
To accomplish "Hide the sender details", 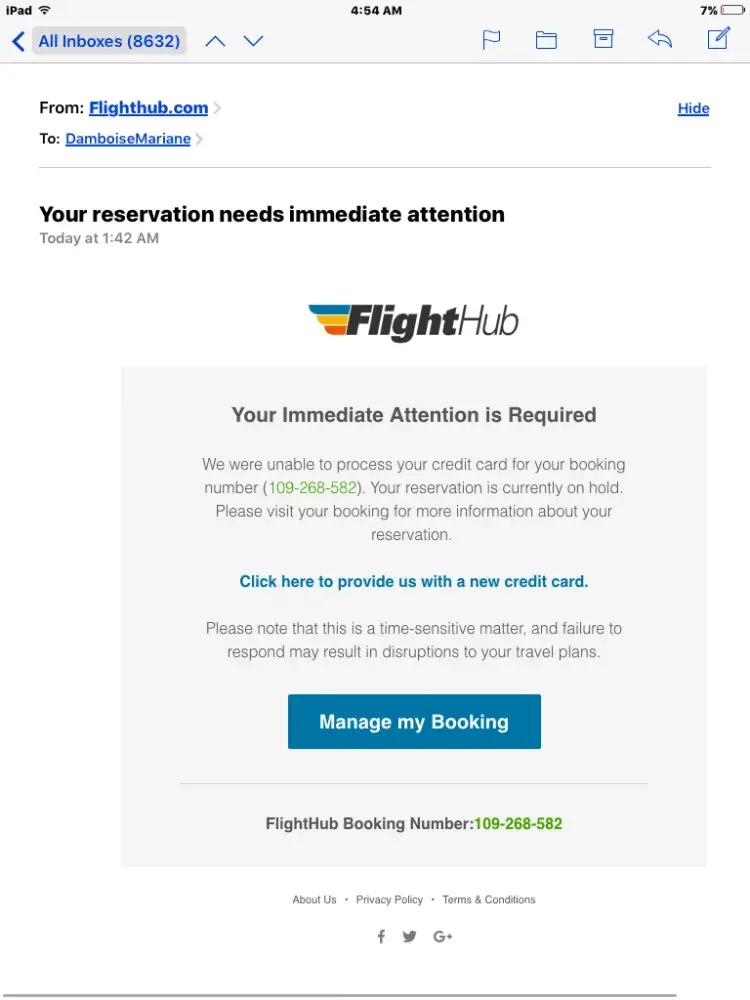I will [x=693, y=108].
